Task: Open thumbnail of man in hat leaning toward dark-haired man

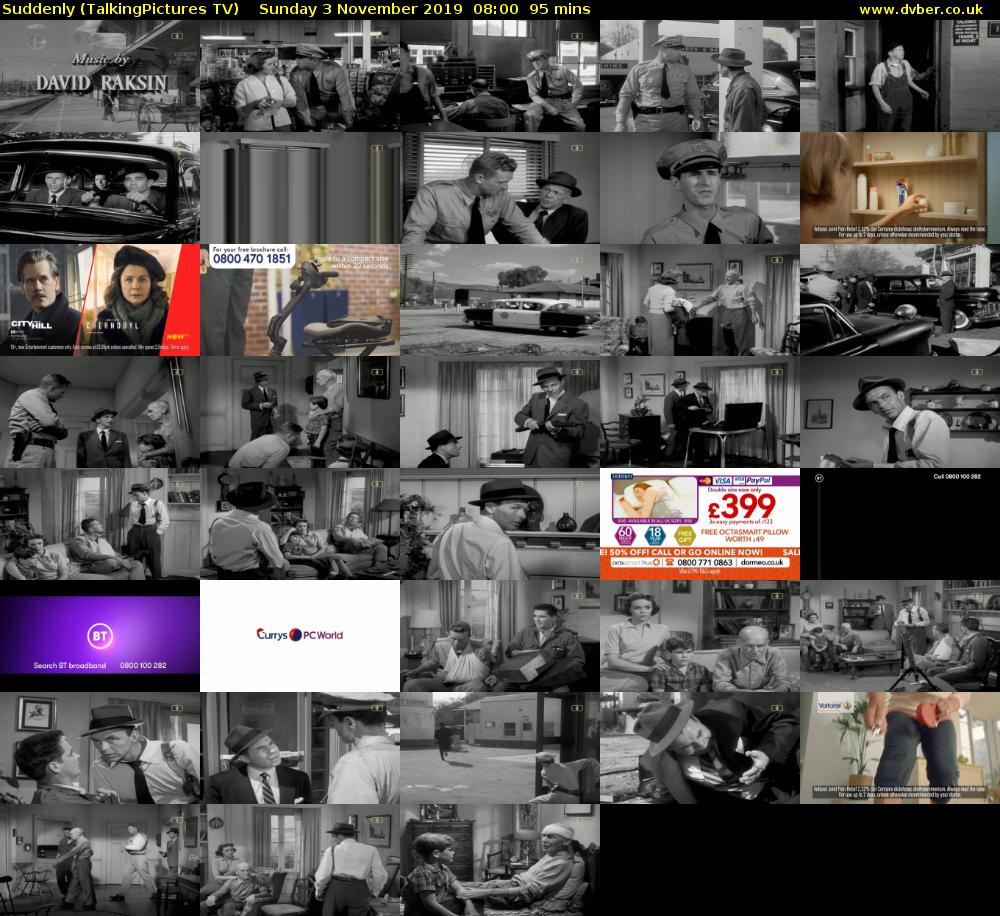Action: [x=100, y=748]
